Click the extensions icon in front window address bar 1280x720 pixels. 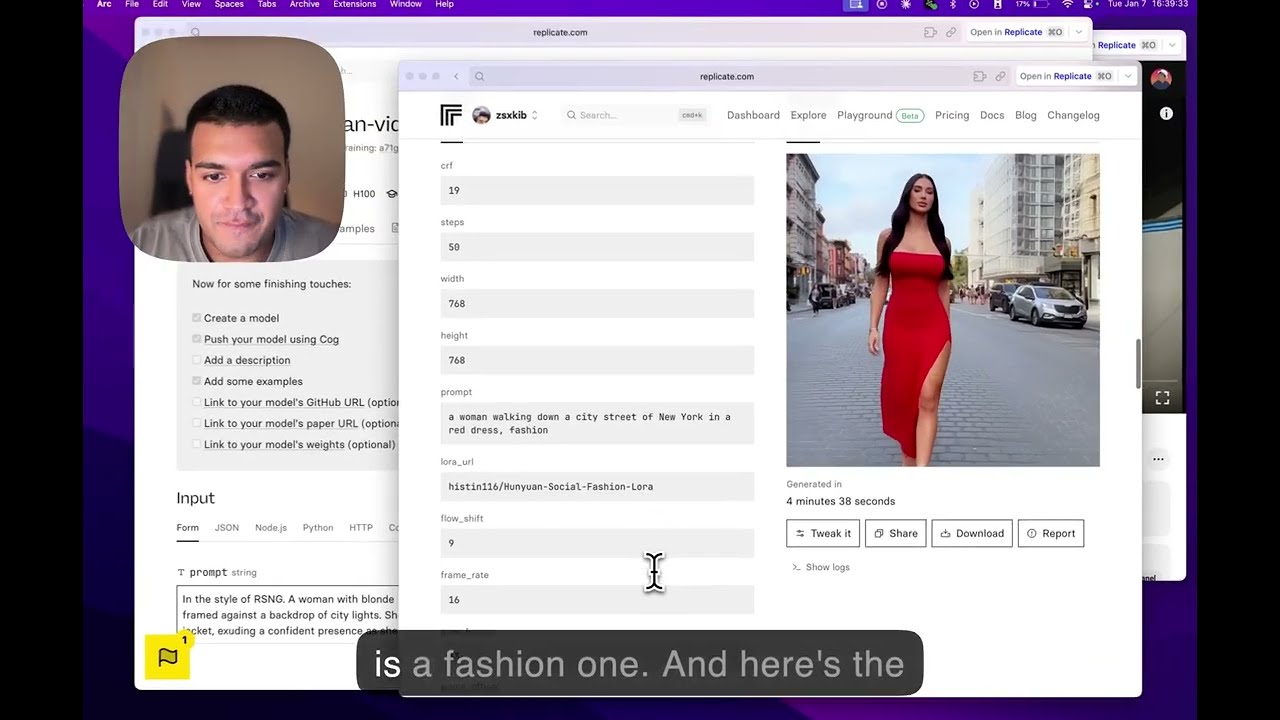tap(979, 76)
